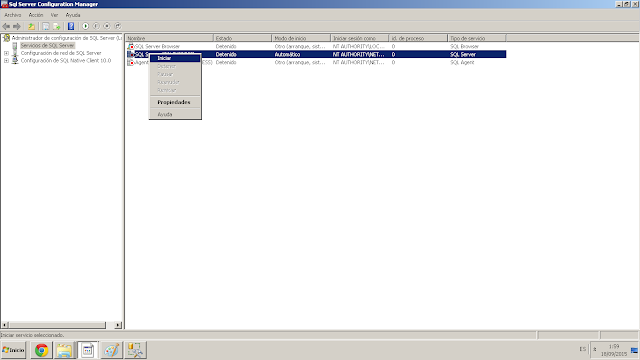Click the Export list toolbar icon
The image size is (640, 360).
pyautogui.click(x=57, y=27)
